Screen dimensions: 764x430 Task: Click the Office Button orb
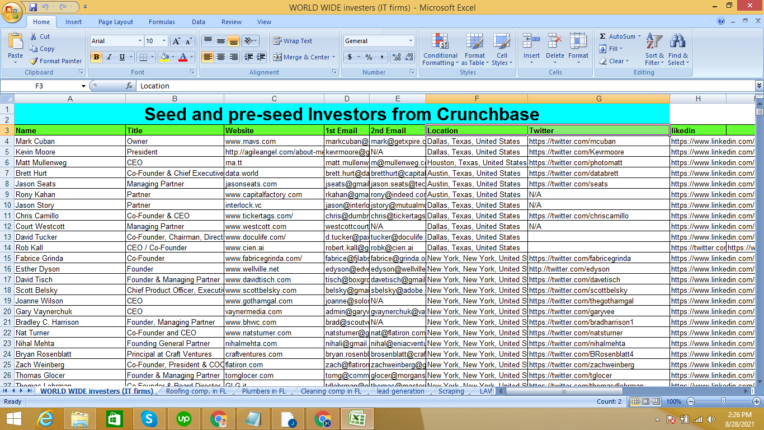click(x=12, y=12)
